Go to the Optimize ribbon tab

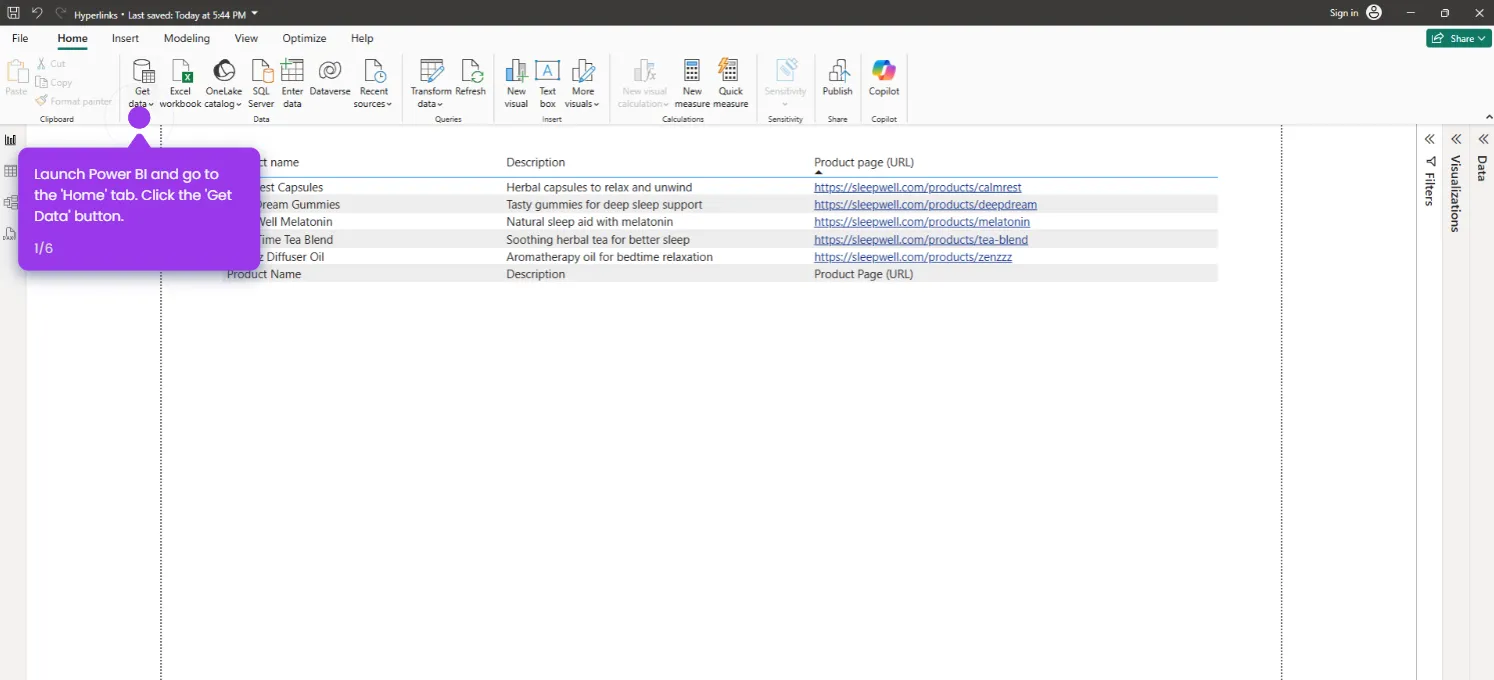point(304,38)
